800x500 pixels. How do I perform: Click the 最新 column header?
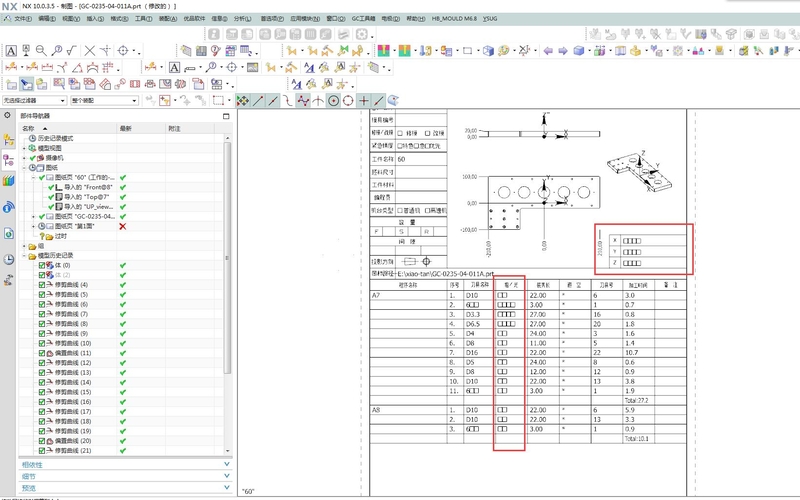click(141, 129)
